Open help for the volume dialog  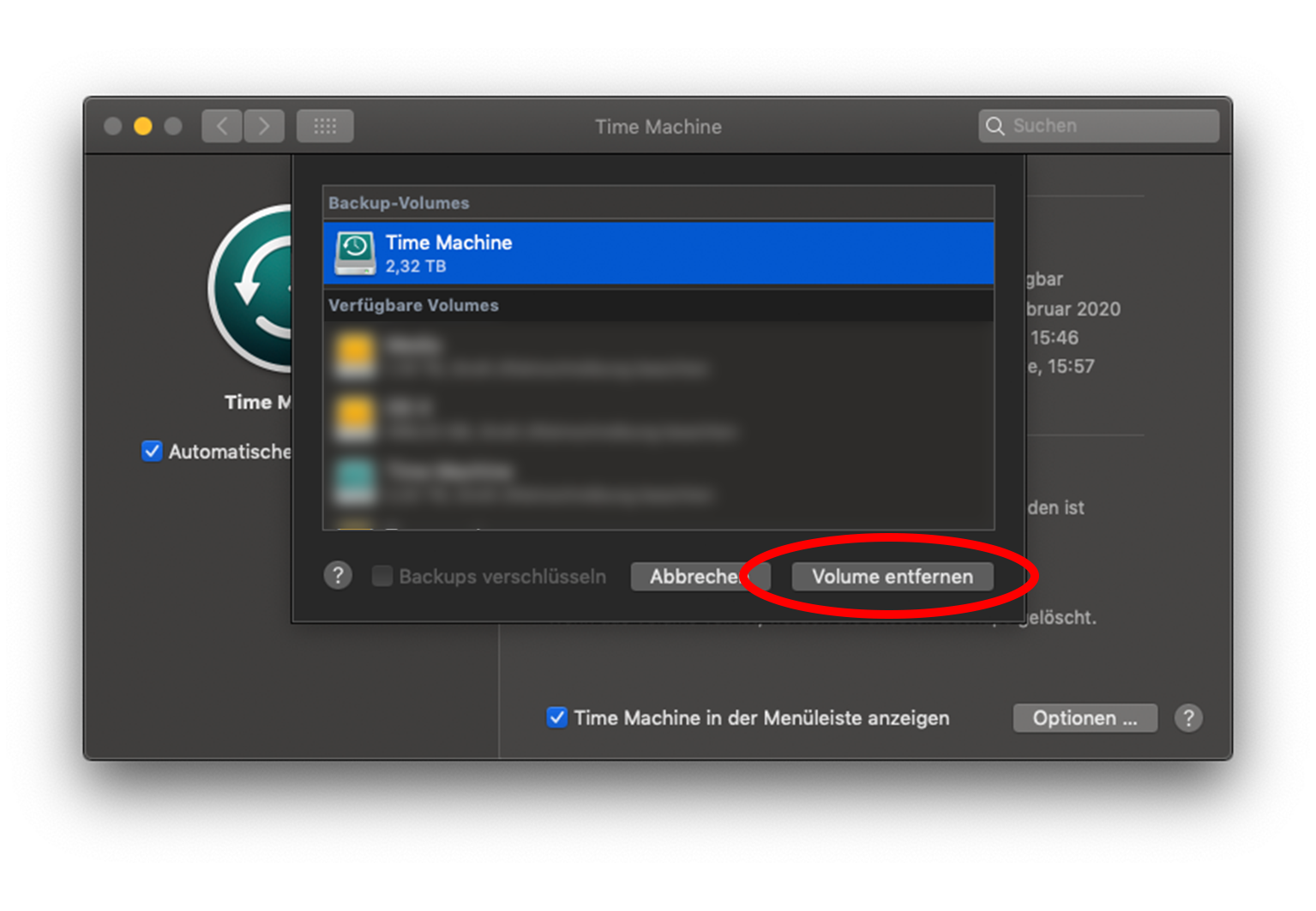pos(338,575)
